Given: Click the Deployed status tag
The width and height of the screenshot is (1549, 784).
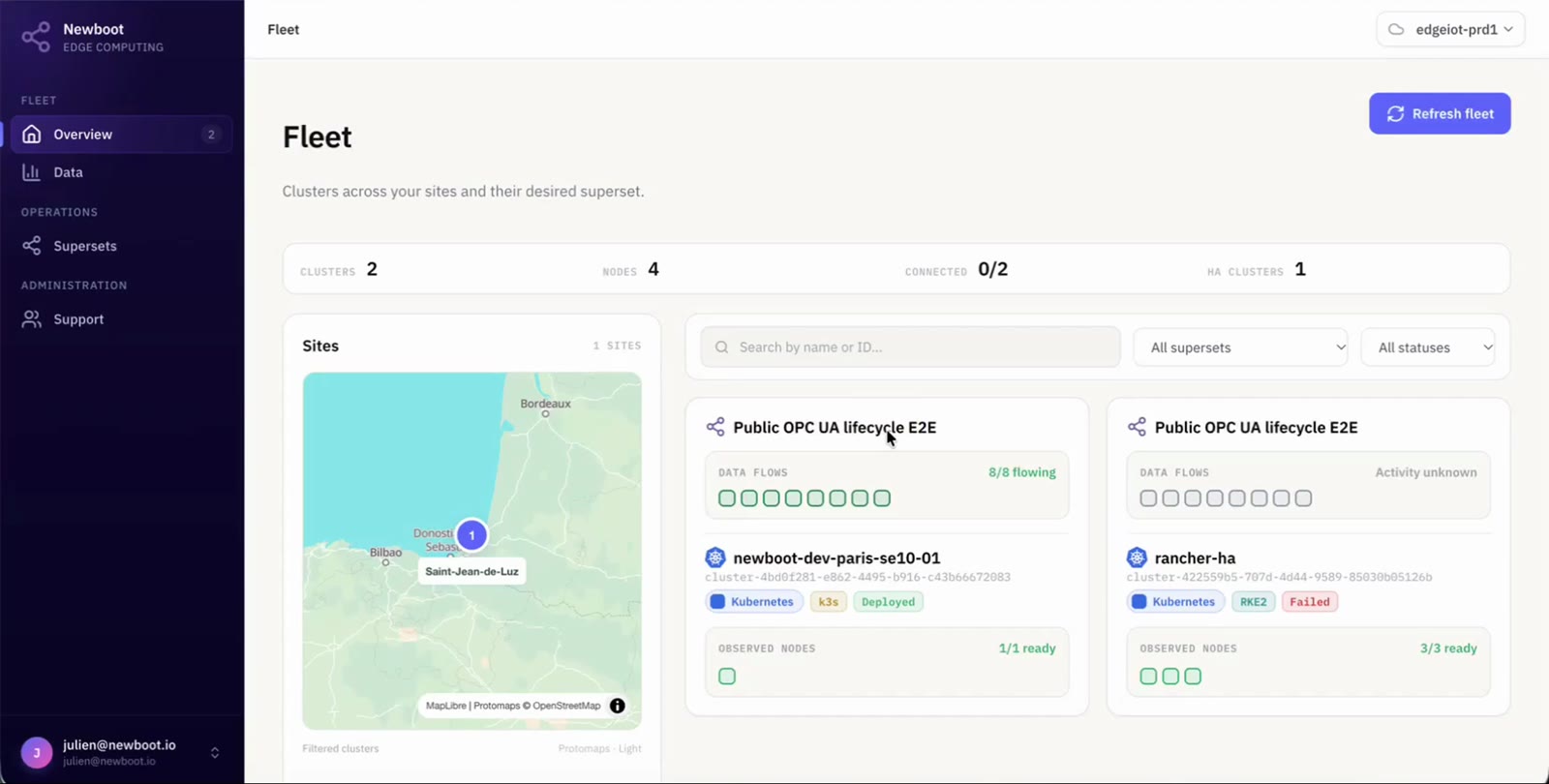Looking at the screenshot, I should [888, 602].
